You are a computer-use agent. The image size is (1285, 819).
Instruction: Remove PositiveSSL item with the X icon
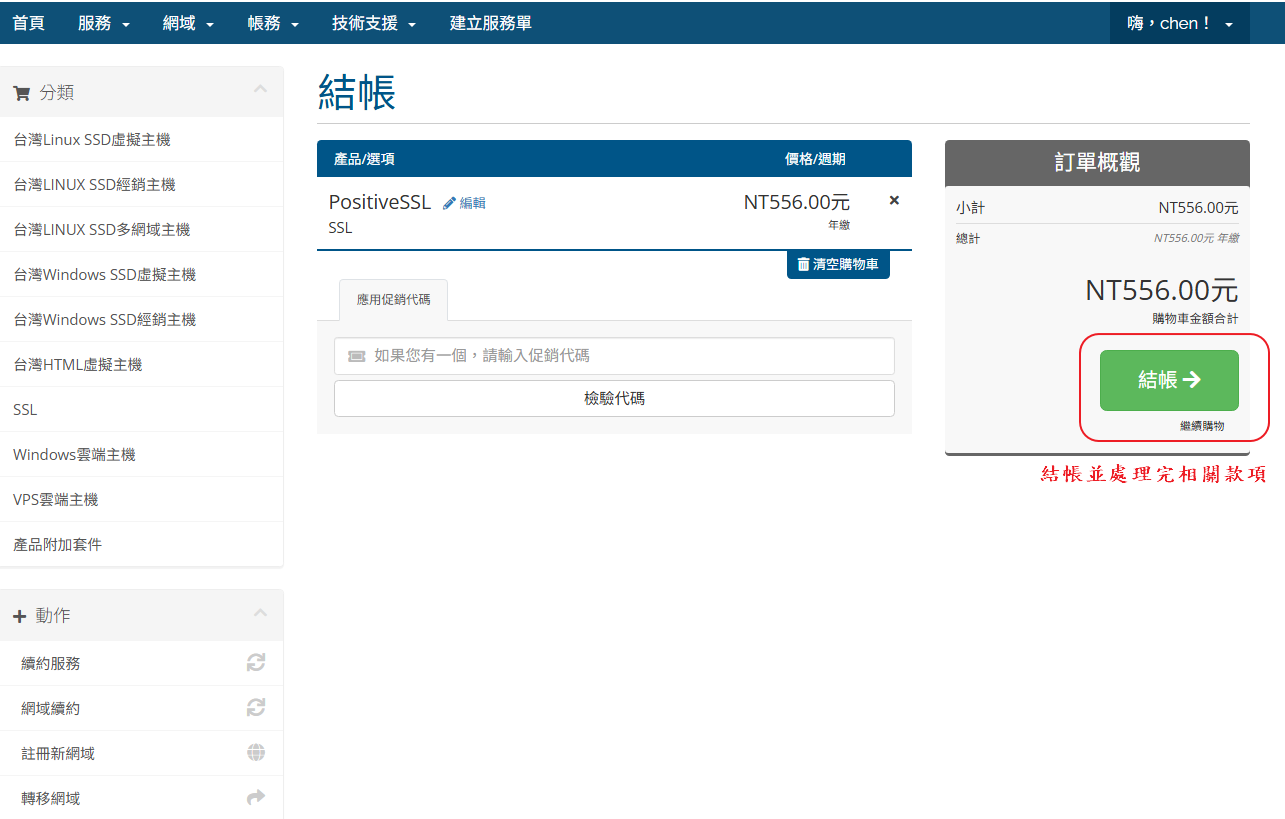pyautogui.click(x=894, y=201)
